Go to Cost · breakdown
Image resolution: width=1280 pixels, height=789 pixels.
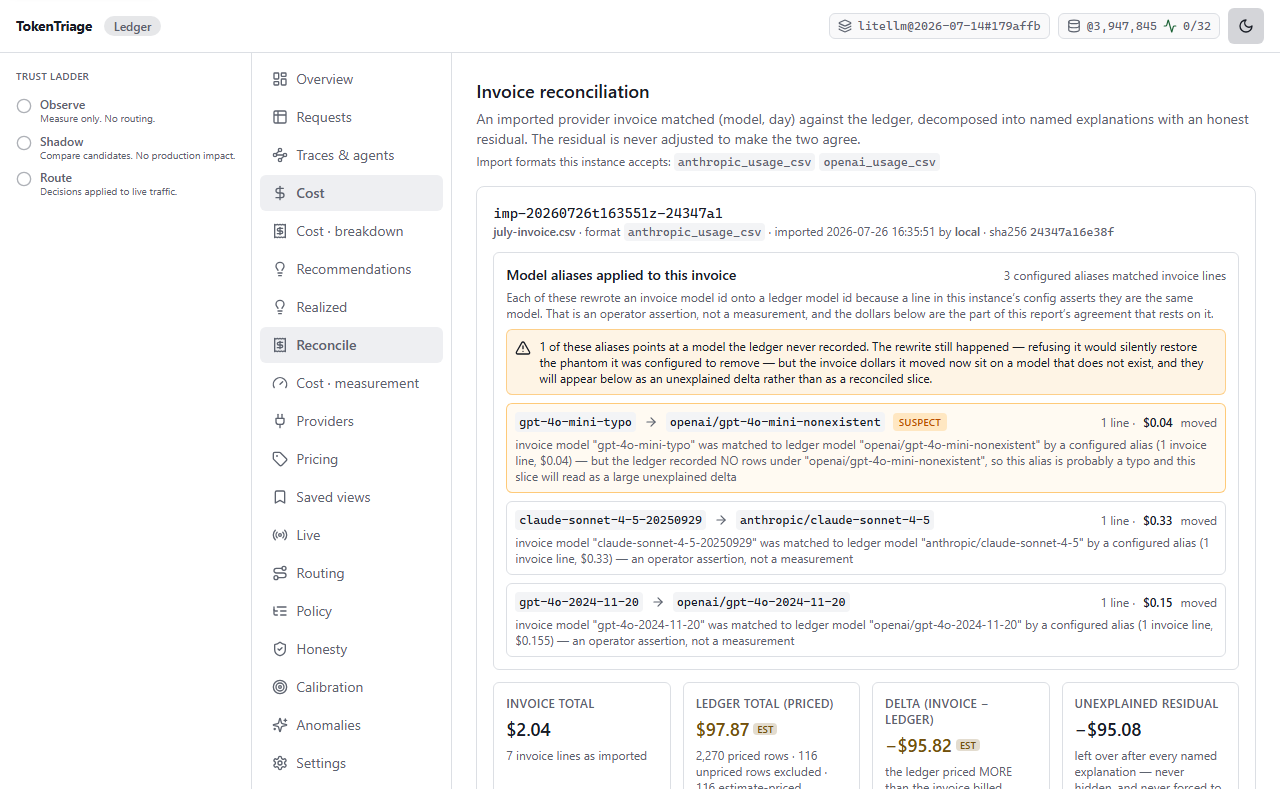pyautogui.click(x=351, y=231)
